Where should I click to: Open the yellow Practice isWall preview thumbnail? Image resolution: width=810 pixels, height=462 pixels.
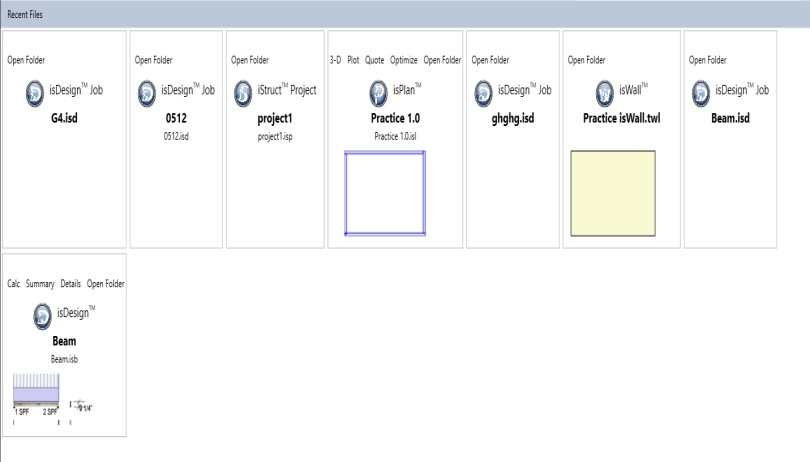[612, 192]
